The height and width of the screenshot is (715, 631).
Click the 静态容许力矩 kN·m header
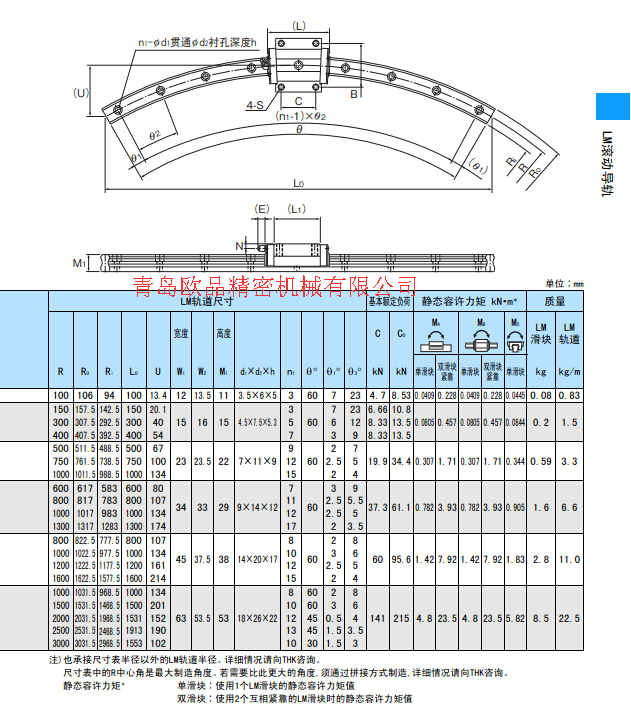[x=470, y=301]
